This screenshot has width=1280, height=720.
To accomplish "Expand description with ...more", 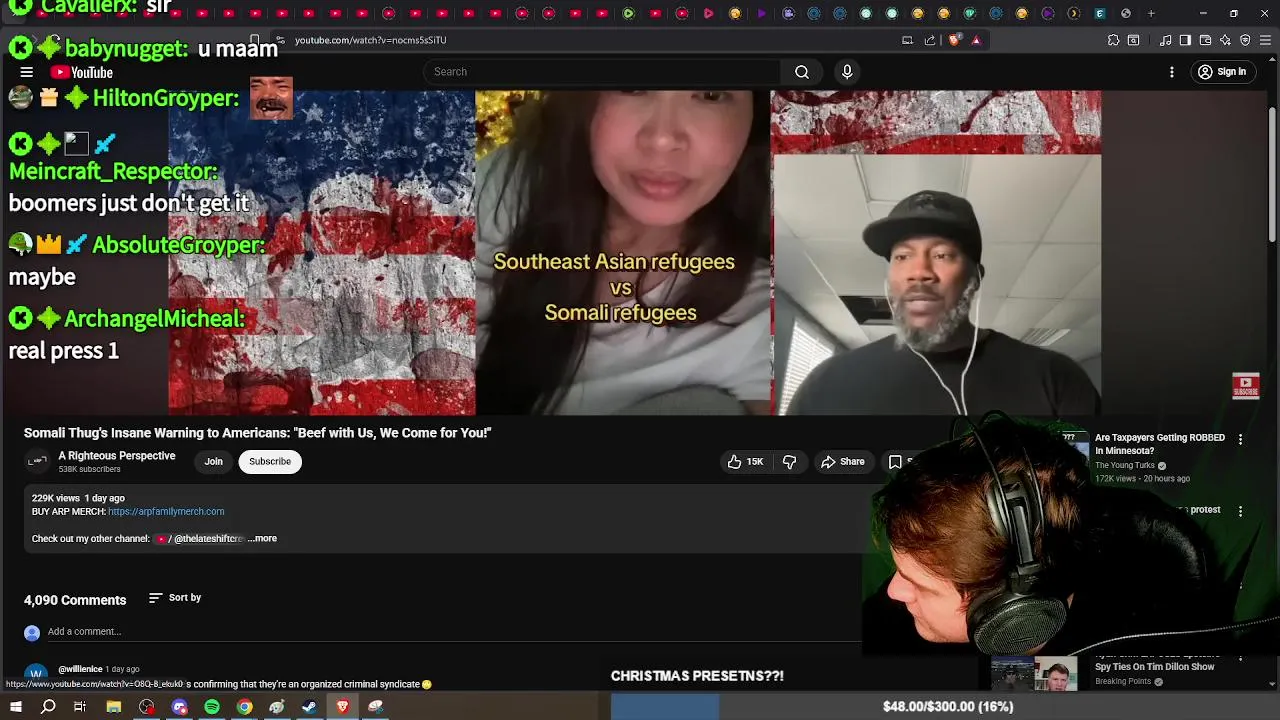I will point(263,539).
